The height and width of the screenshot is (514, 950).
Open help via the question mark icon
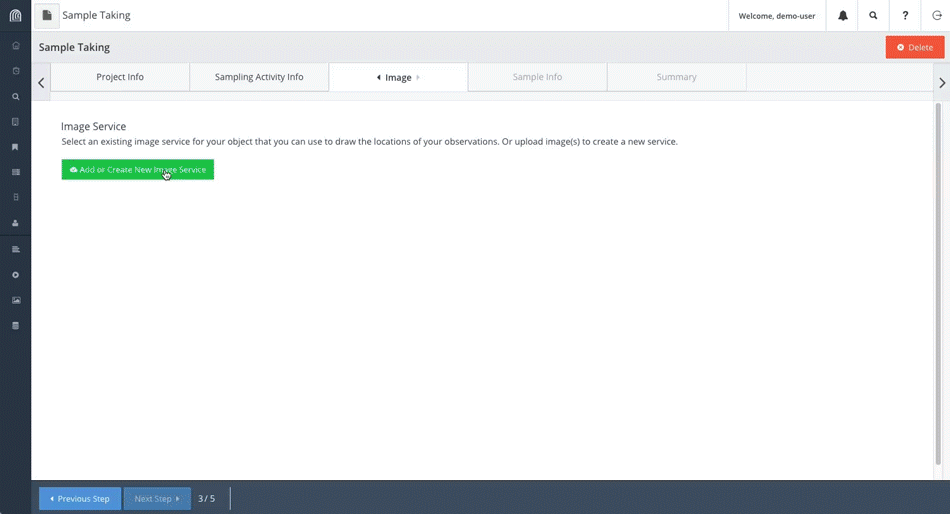click(905, 16)
